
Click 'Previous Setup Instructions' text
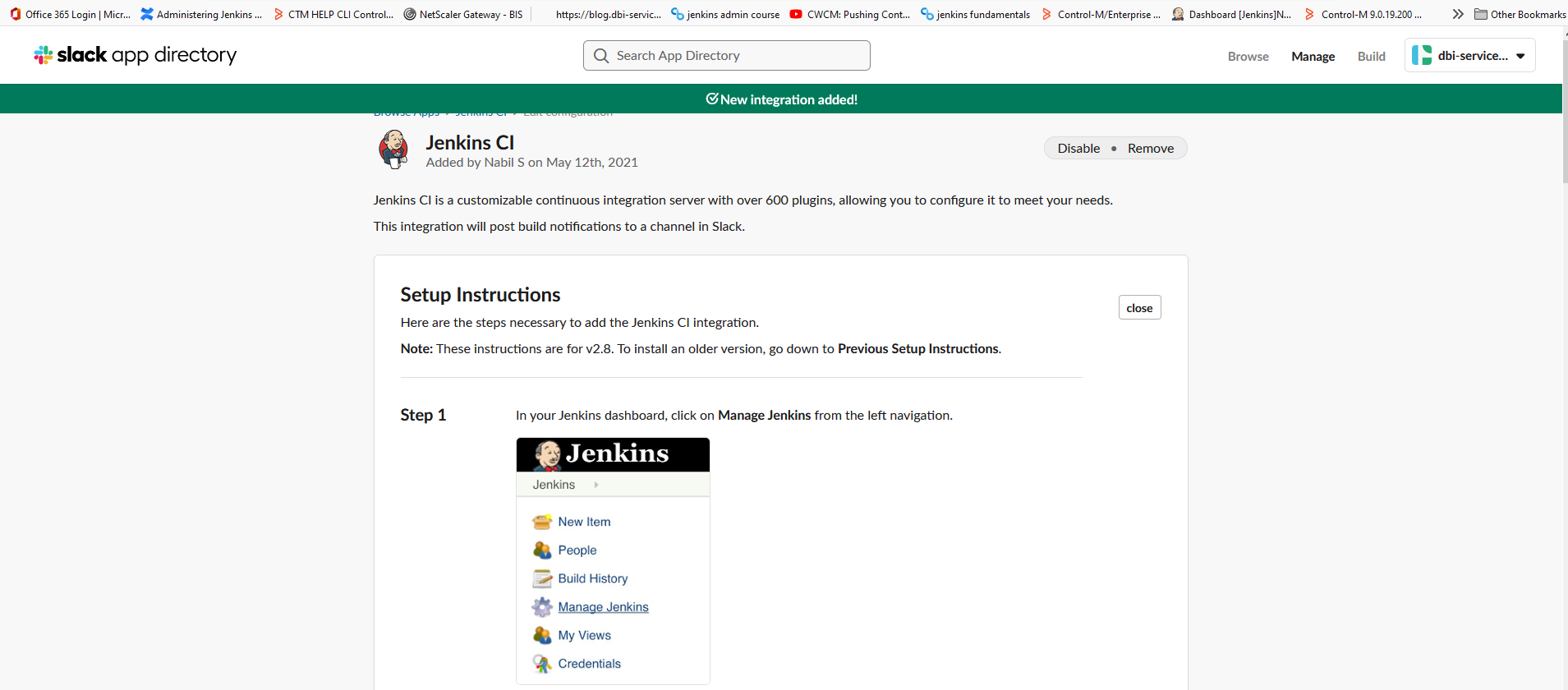pyautogui.click(x=917, y=348)
